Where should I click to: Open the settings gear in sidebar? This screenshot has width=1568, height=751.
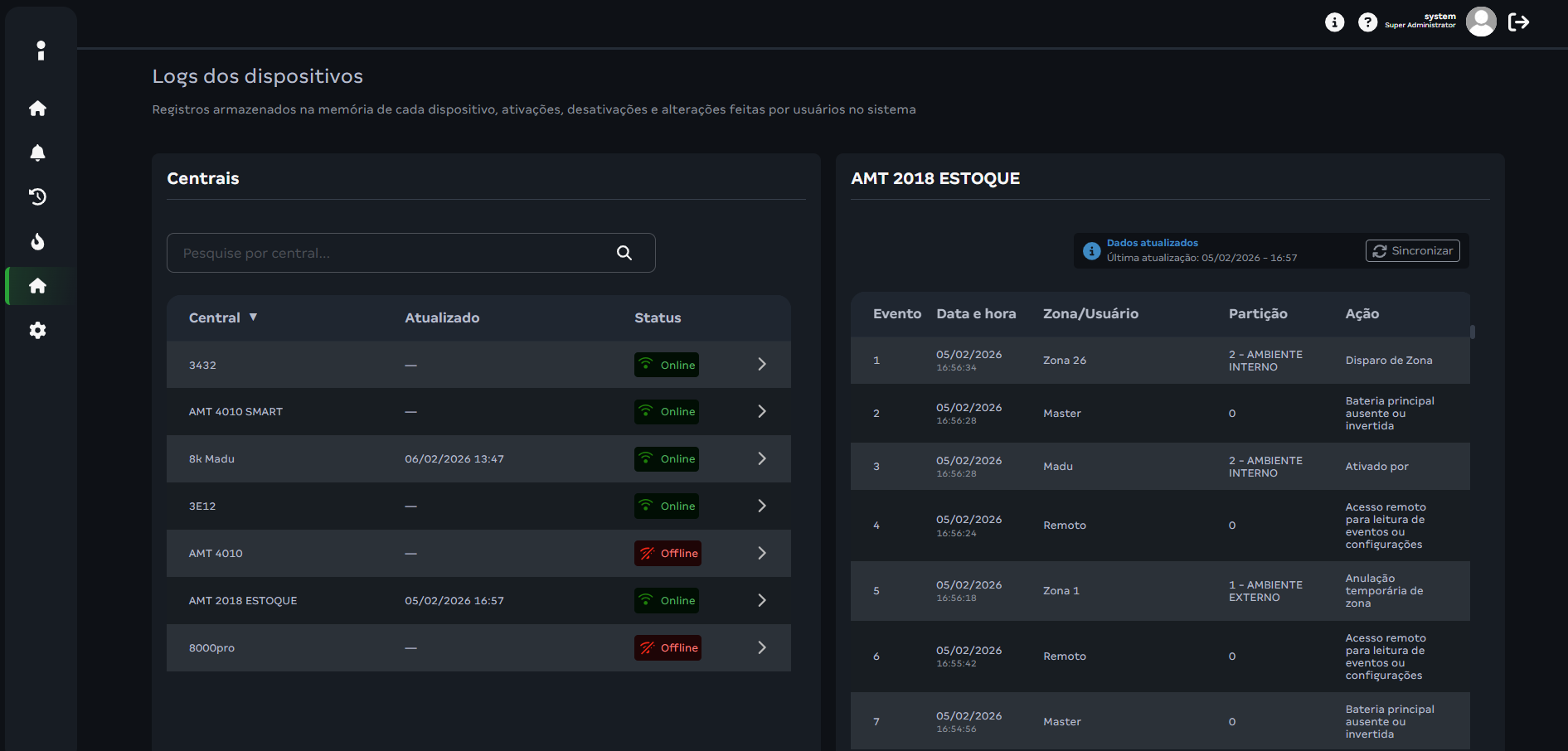point(37,331)
